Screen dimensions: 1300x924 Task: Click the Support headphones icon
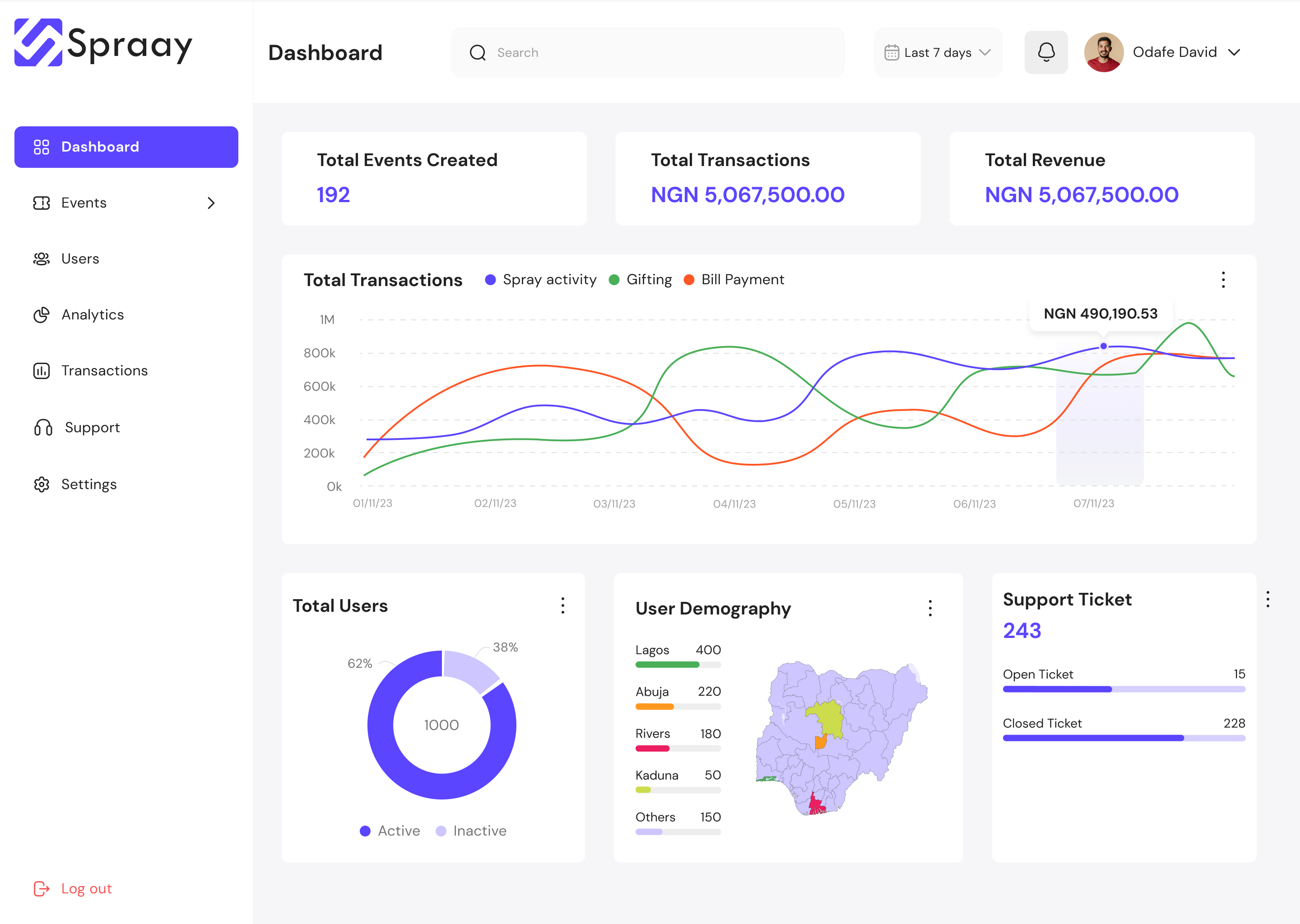(43, 427)
